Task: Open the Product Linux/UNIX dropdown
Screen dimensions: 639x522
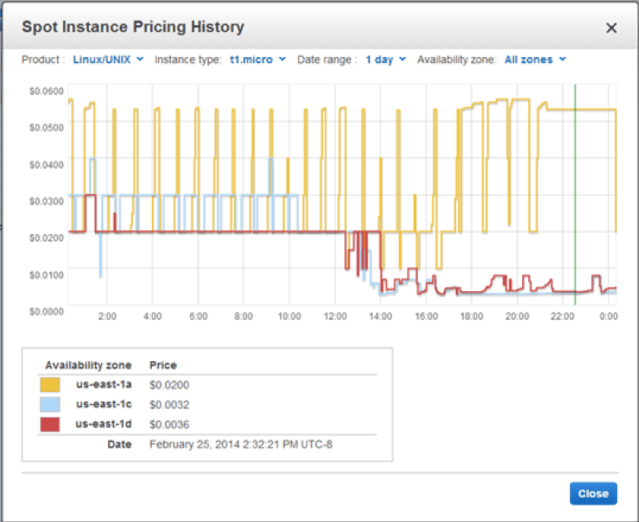Action: [108, 59]
